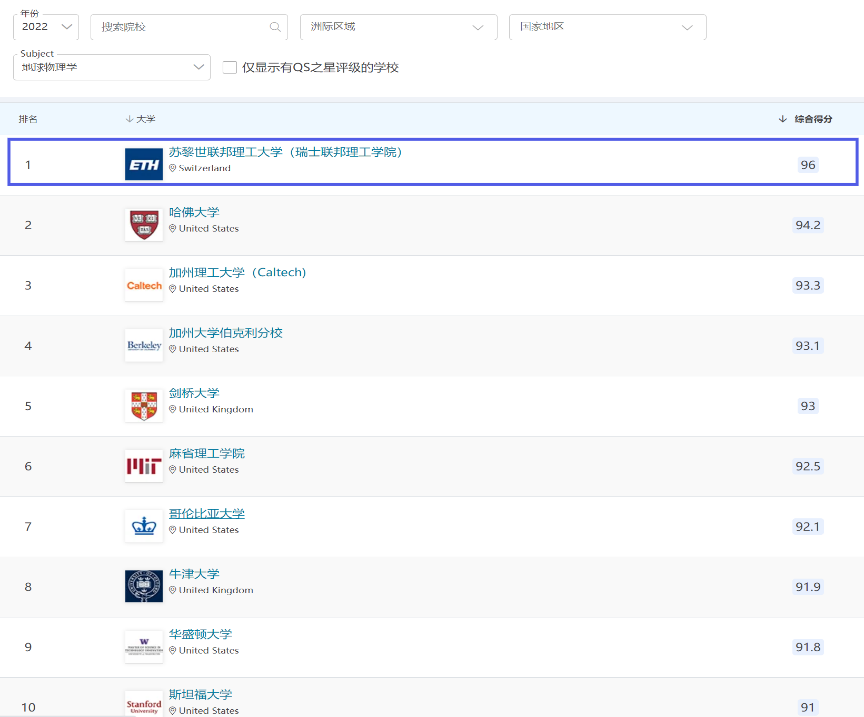Open 斯坦福大学 link
This screenshot has width=864, height=717.
(201, 694)
